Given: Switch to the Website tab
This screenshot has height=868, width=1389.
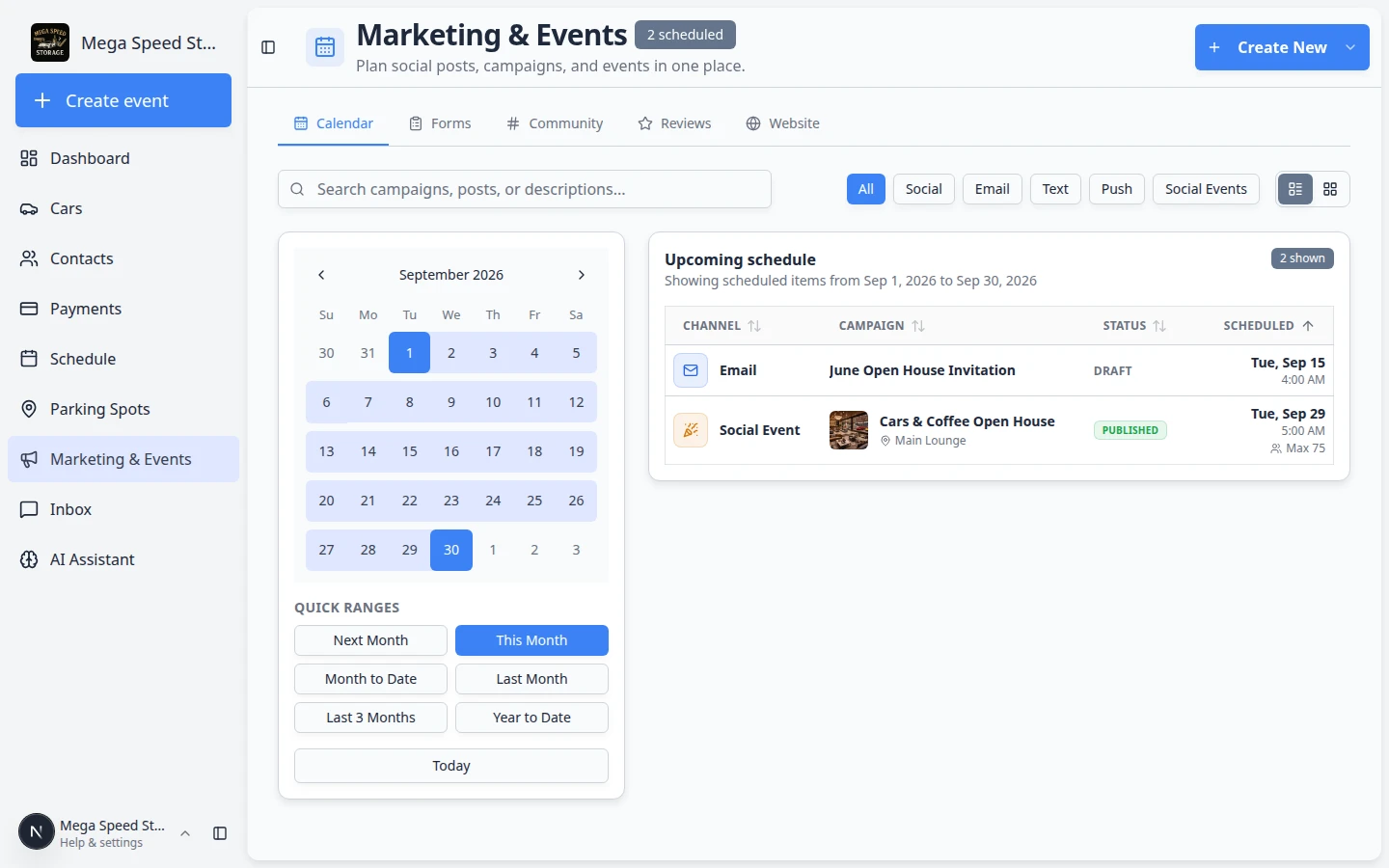Looking at the screenshot, I should pos(782,123).
